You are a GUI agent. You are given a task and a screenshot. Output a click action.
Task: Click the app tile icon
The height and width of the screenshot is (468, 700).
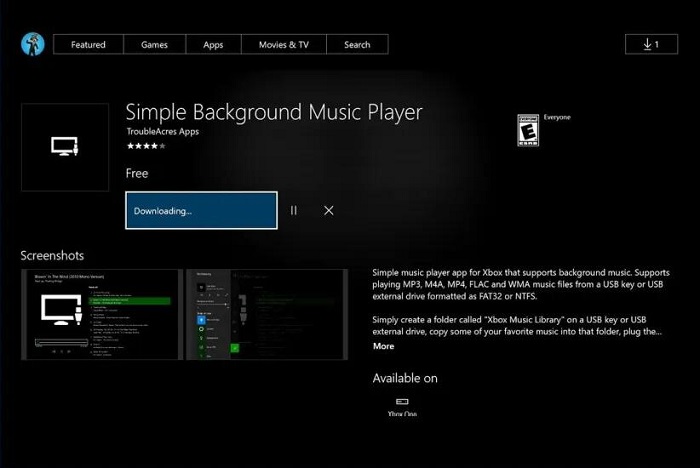(65, 147)
